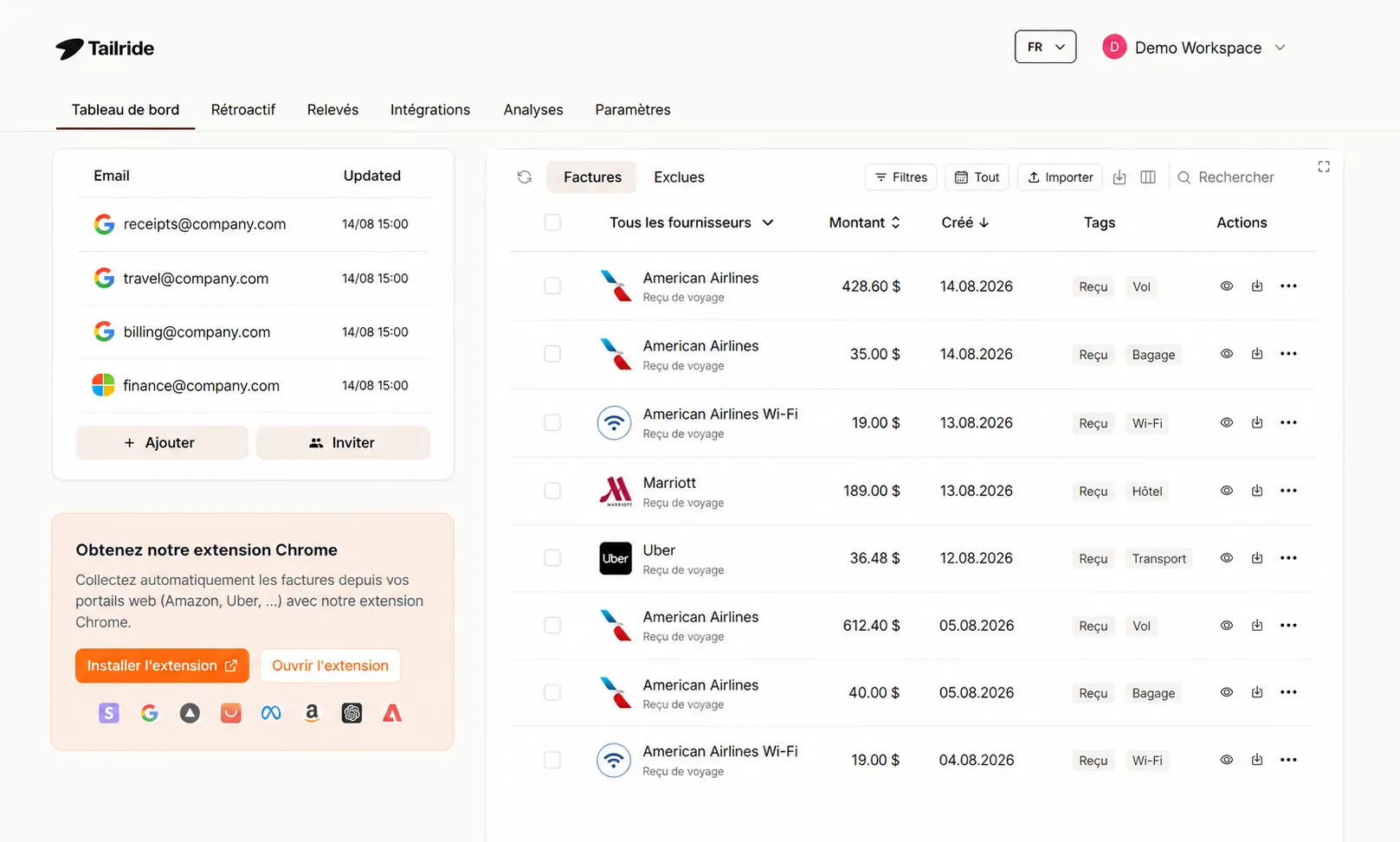Click the Amazon icon in extension card

312,713
